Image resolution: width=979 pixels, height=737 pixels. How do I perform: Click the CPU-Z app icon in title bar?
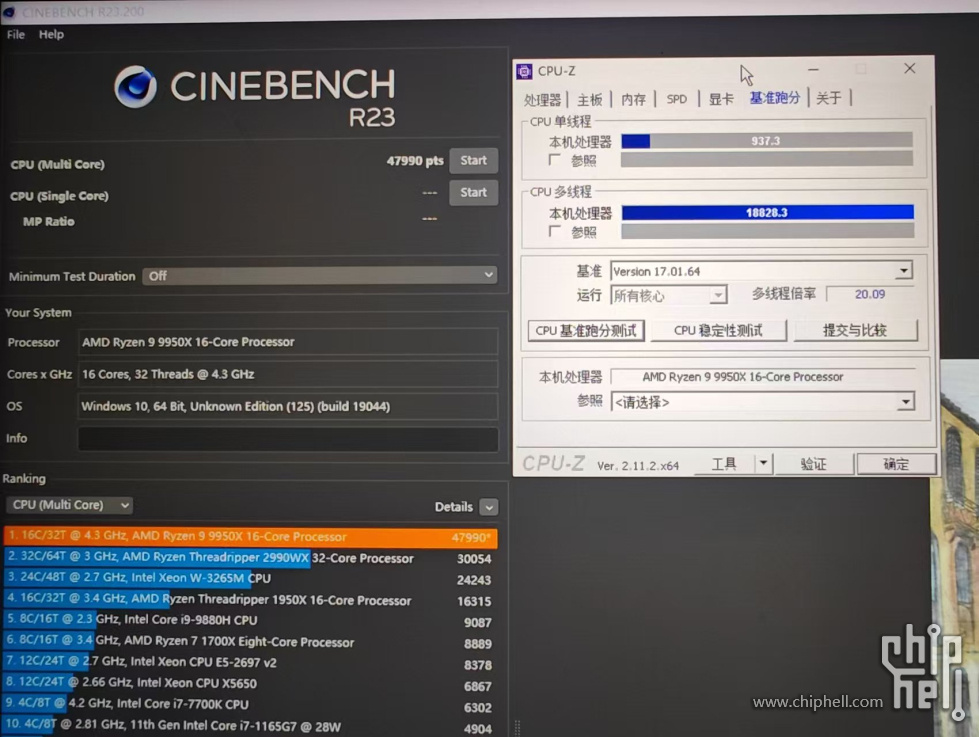[524, 70]
